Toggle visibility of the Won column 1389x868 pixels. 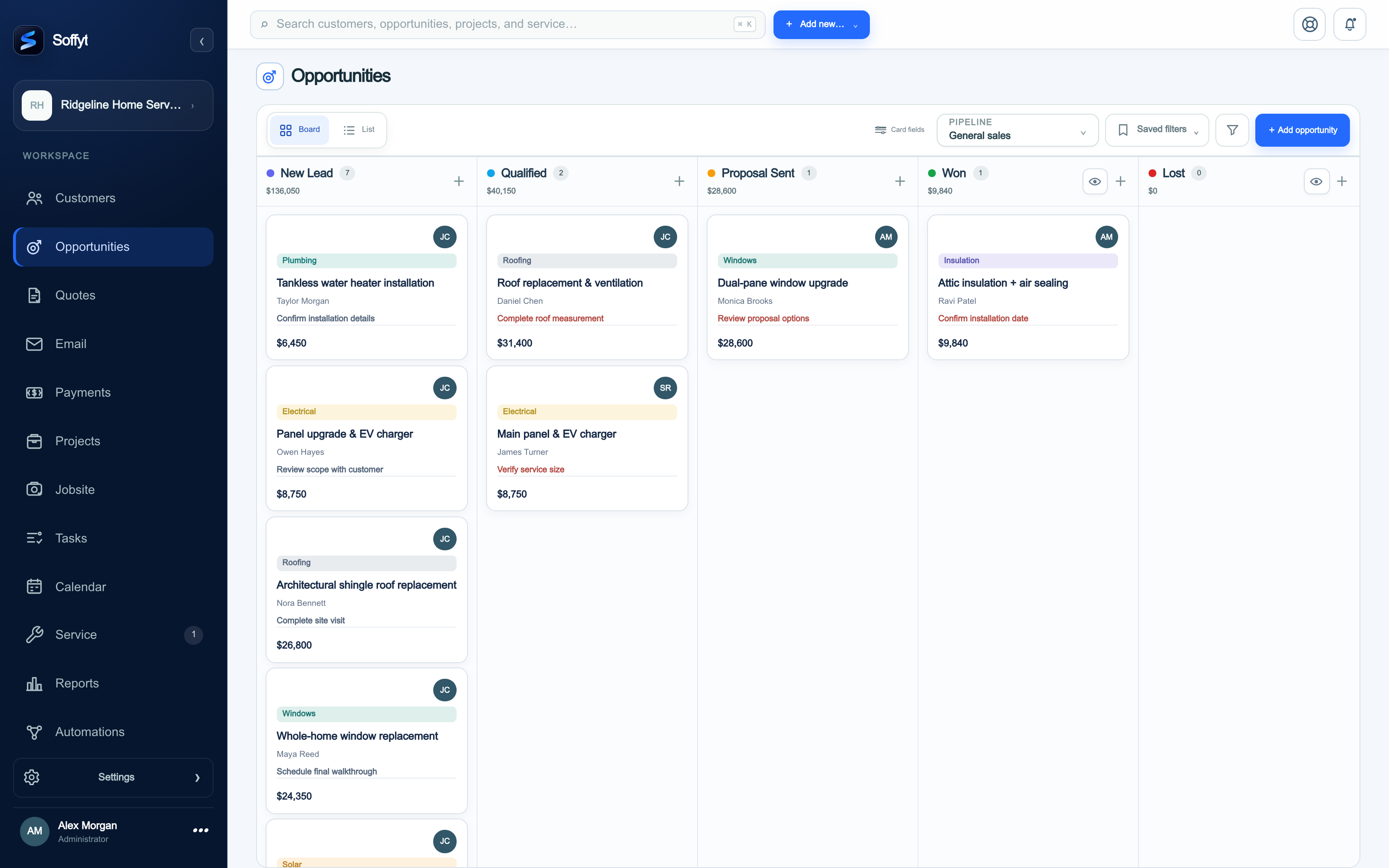click(x=1095, y=181)
